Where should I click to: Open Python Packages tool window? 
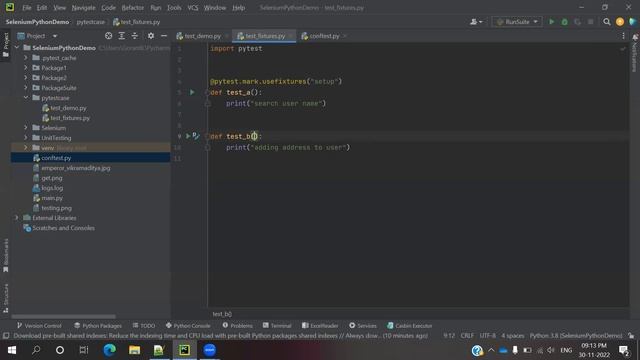[x=98, y=326]
